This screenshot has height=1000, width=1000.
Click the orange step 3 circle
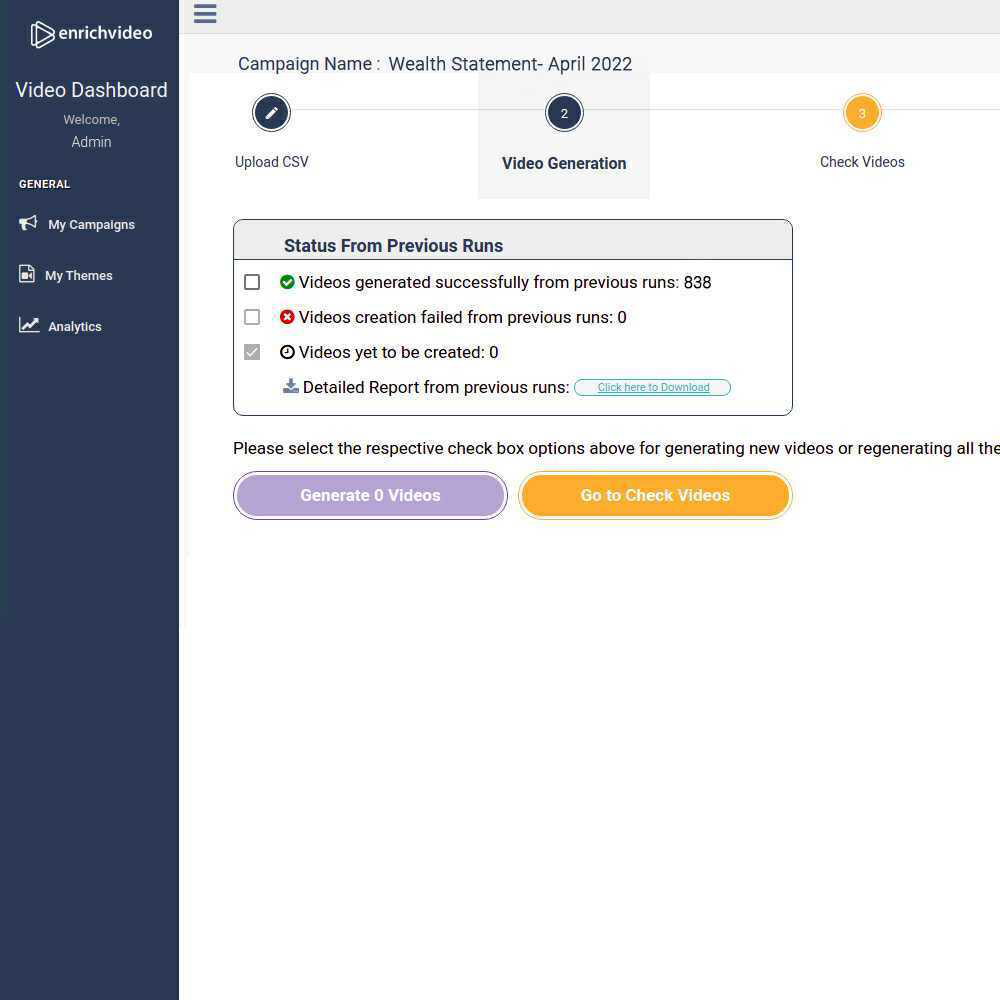(x=862, y=112)
